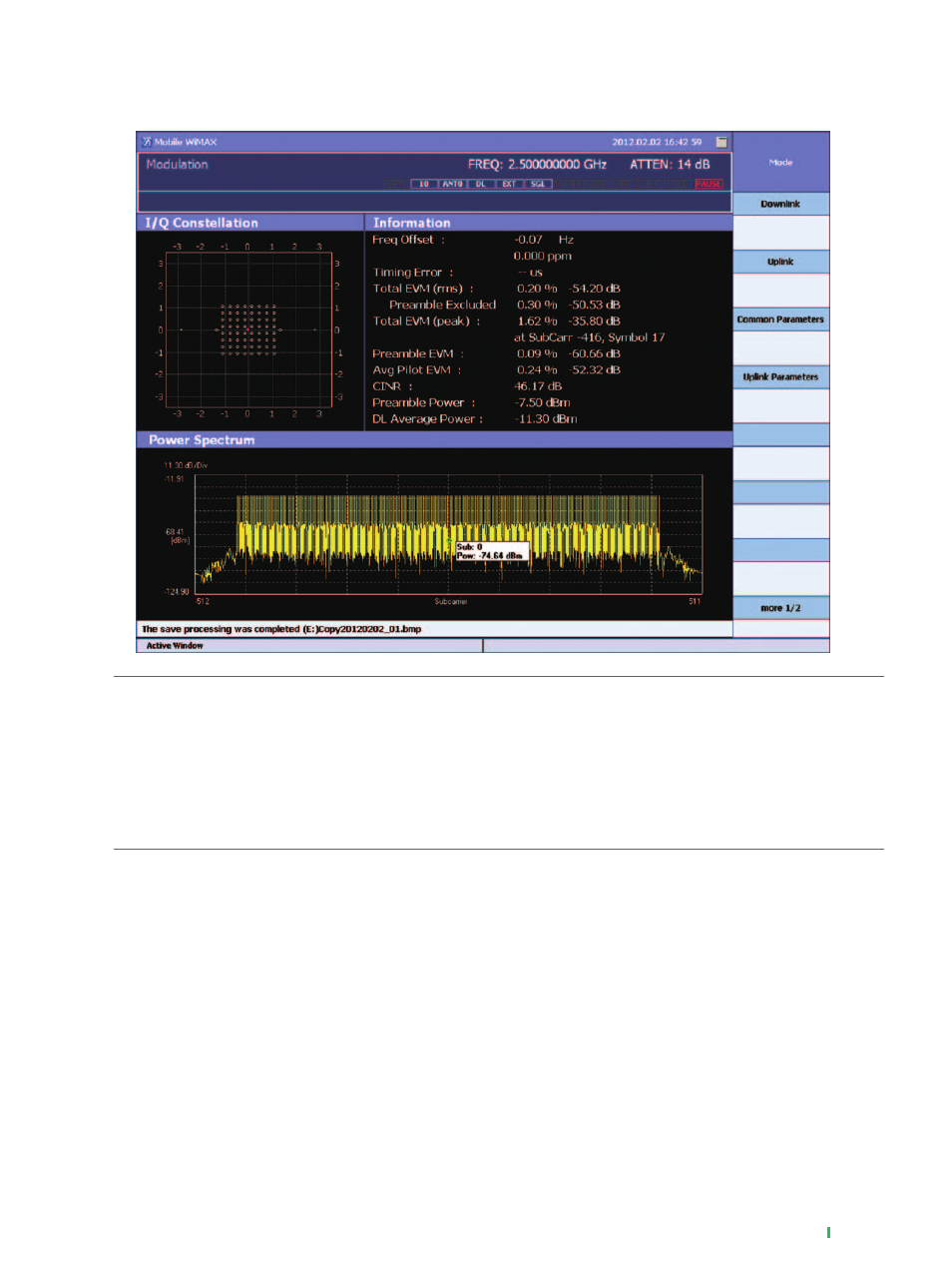
Task: Click the Total EVM (rms) label
Action: 423,289
